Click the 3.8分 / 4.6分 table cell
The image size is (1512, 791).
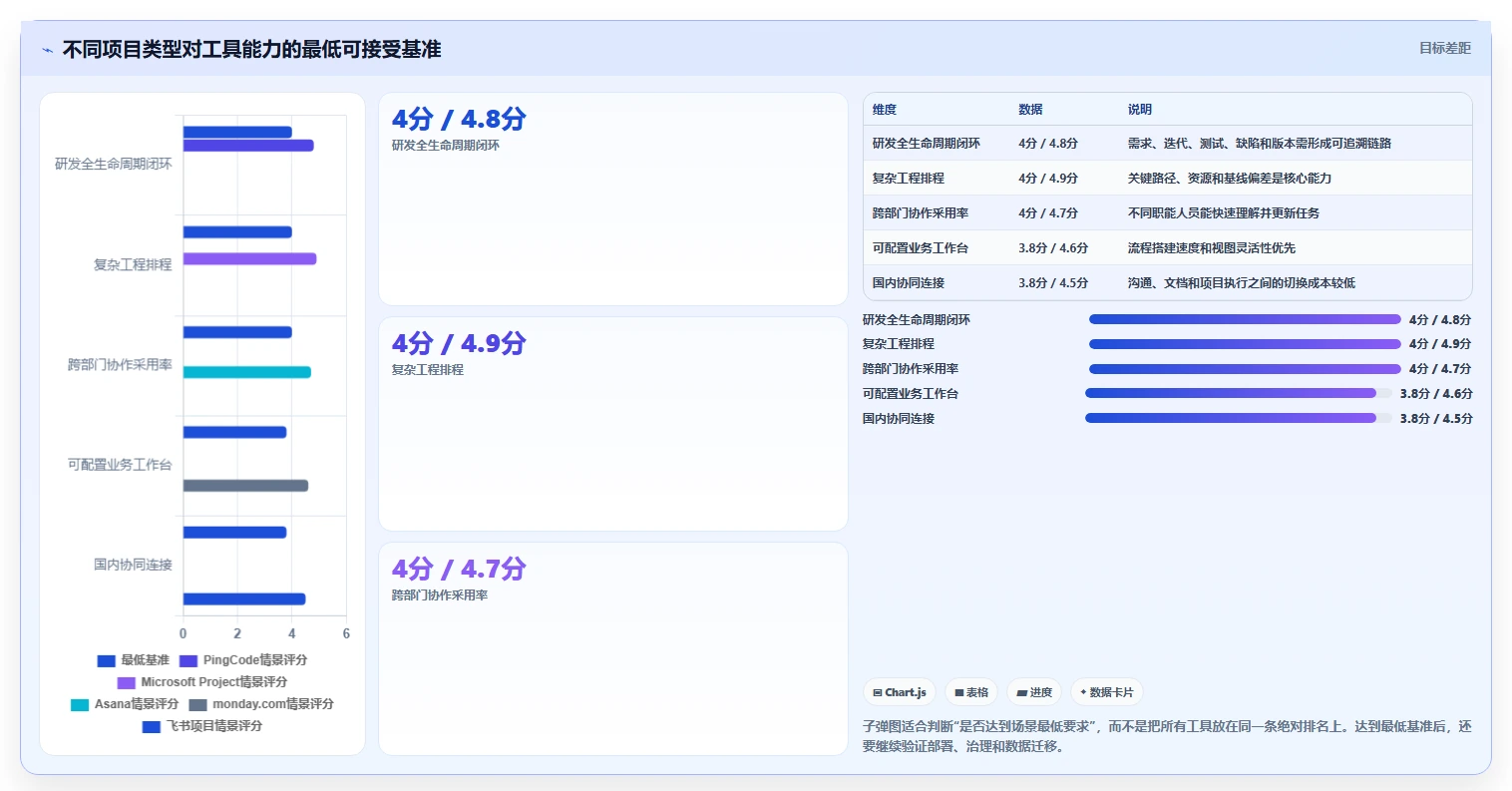click(x=1053, y=248)
